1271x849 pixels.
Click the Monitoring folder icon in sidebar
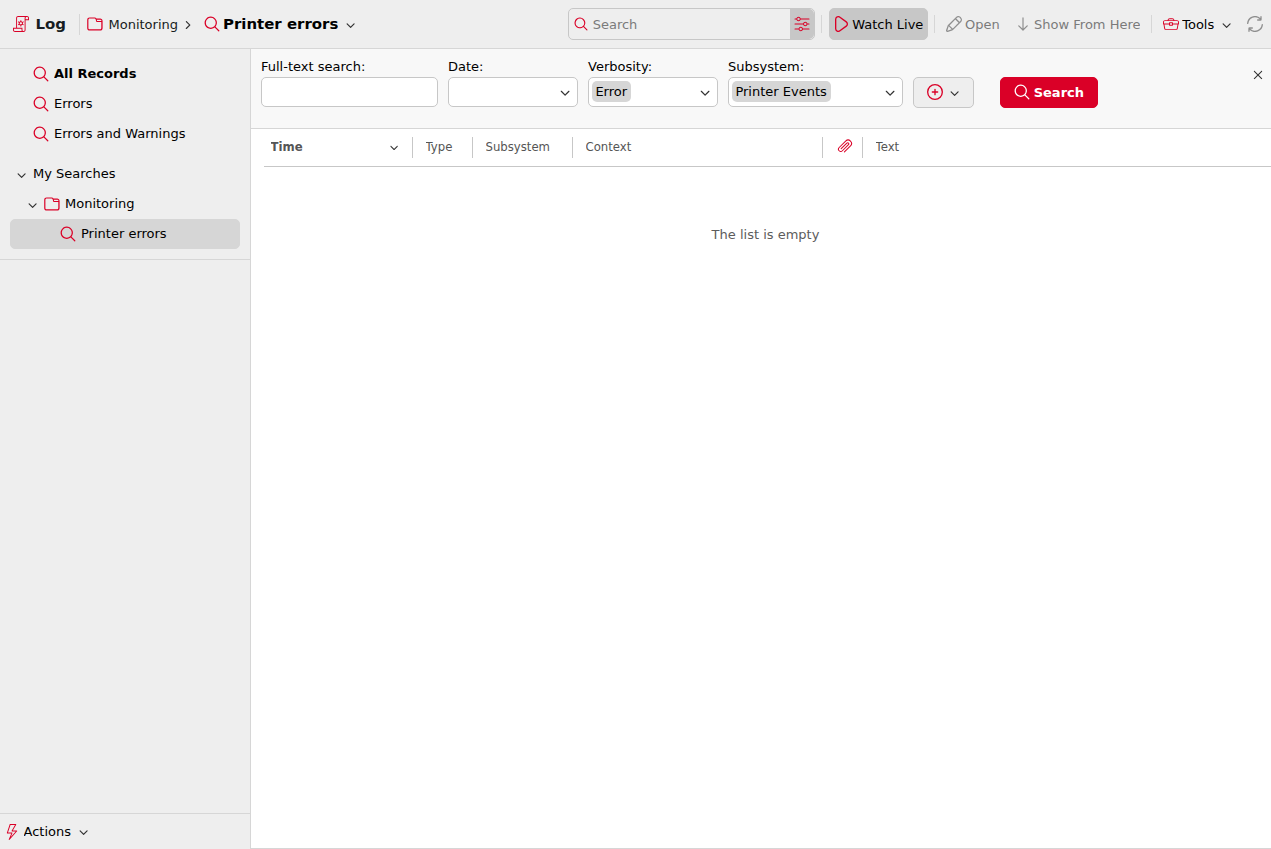[52, 204]
